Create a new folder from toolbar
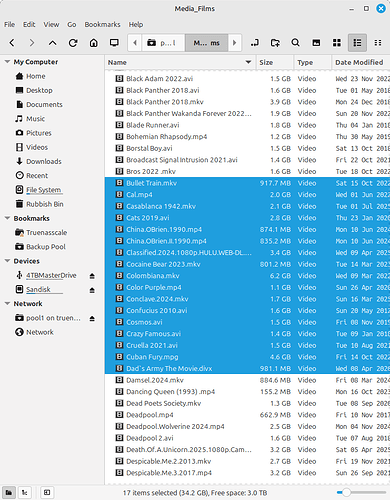The height and width of the screenshot is (500, 390). pyautogui.click(x=275, y=43)
